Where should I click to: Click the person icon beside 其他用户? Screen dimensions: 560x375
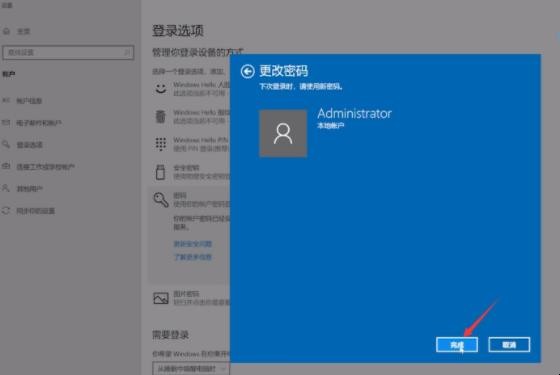click(6, 188)
